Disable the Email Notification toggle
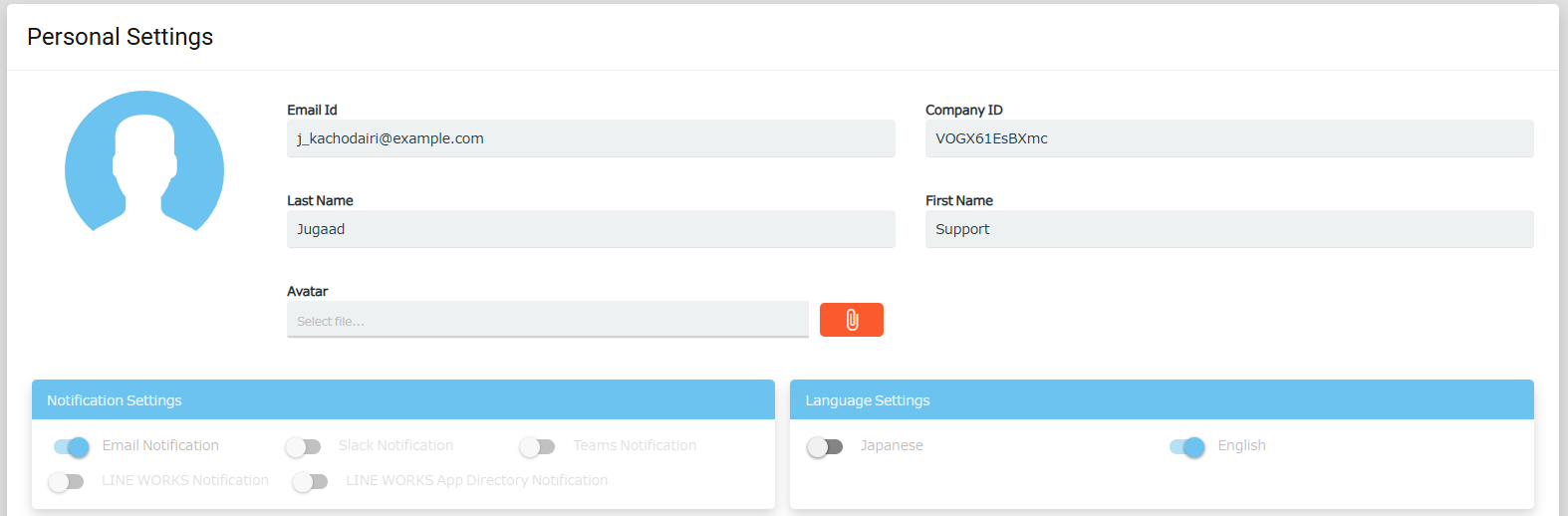This screenshot has height=516, width=1568. 72,446
